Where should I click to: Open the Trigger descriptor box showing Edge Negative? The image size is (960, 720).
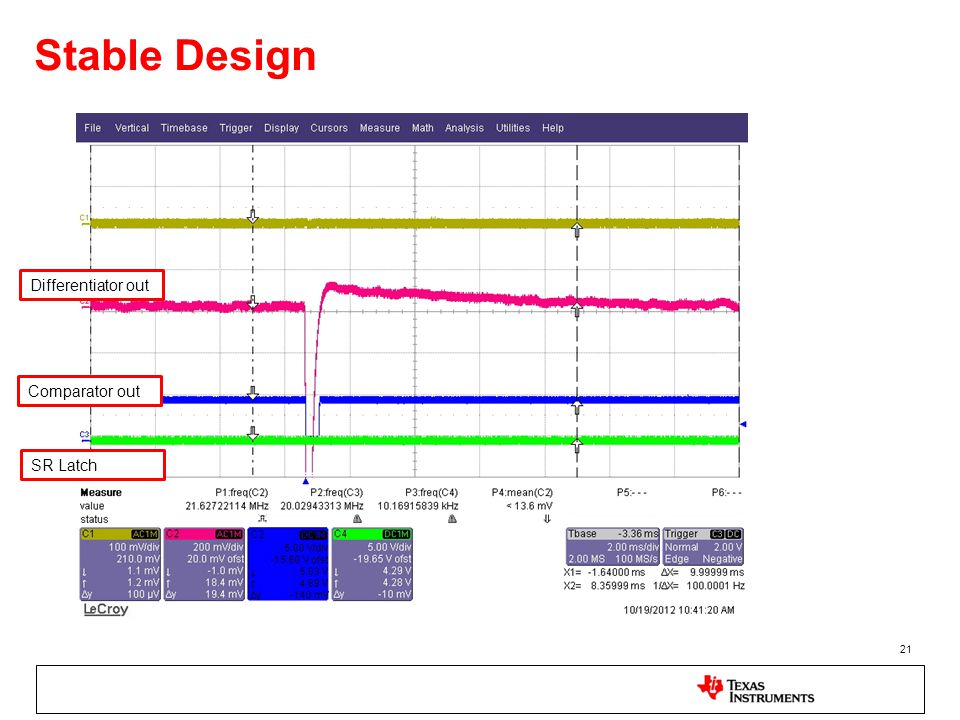click(x=703, y=546)
